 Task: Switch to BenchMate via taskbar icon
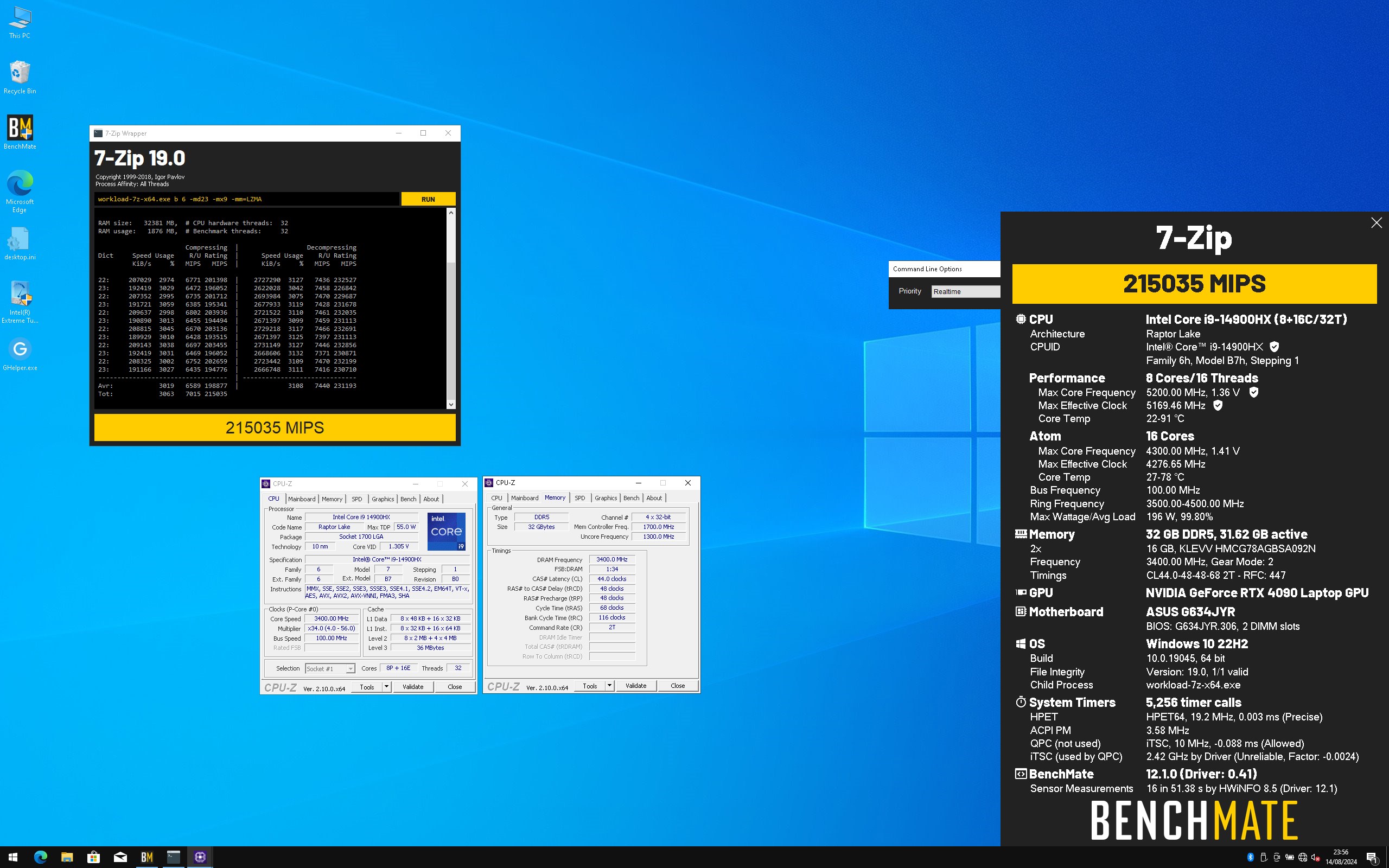pyautogui.click(x=147, y=857)
